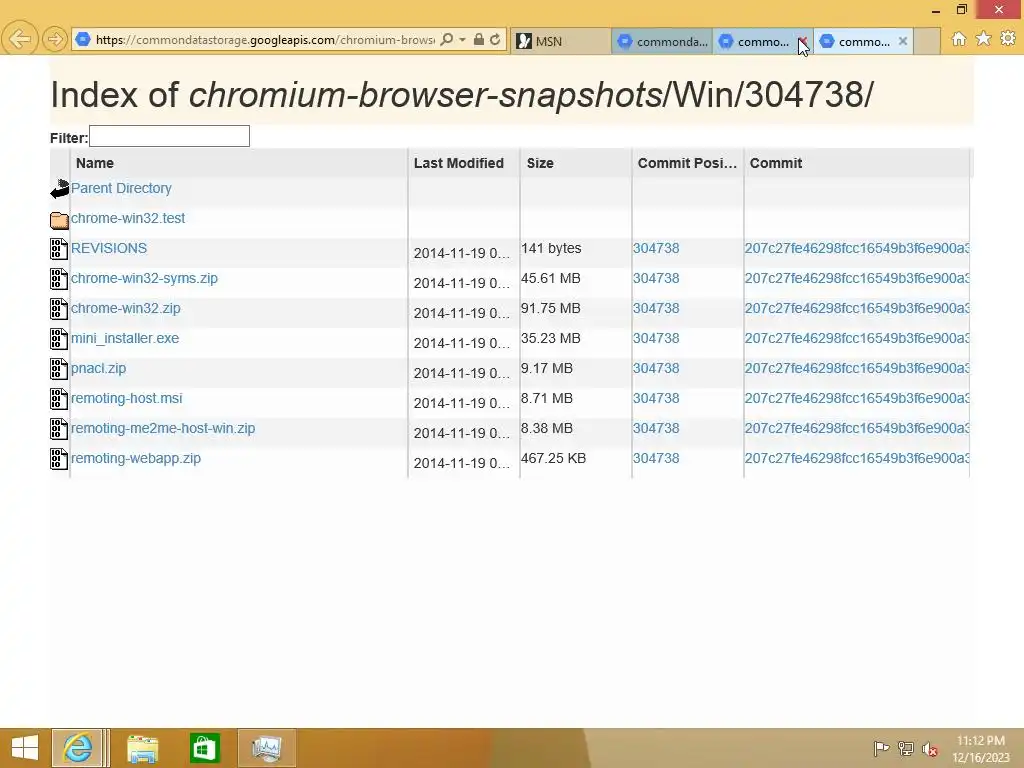Open a new tab with blank tab button
The width and height of the screenshot is (1024, 768).
tap(926, 41)
